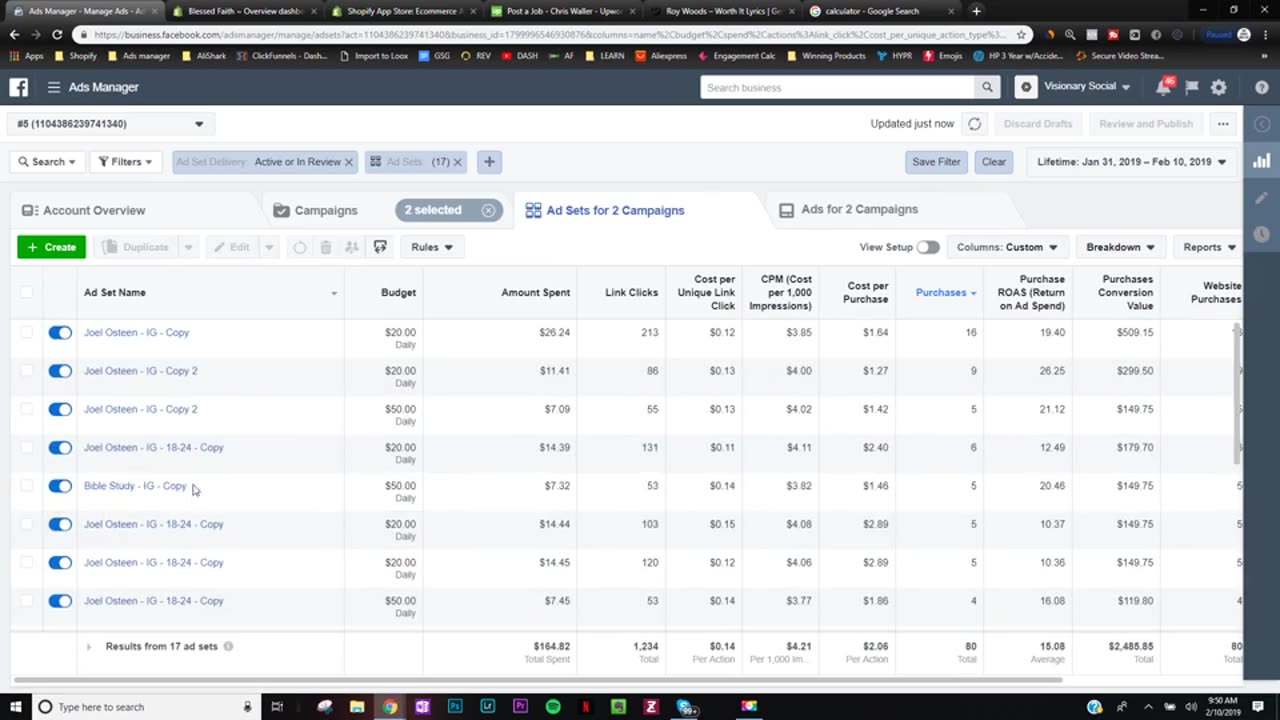This screenshot has width=1280, height=720.
Task: Open the charts panel icon on right sidebar
Action: [x=1262, y=161]
